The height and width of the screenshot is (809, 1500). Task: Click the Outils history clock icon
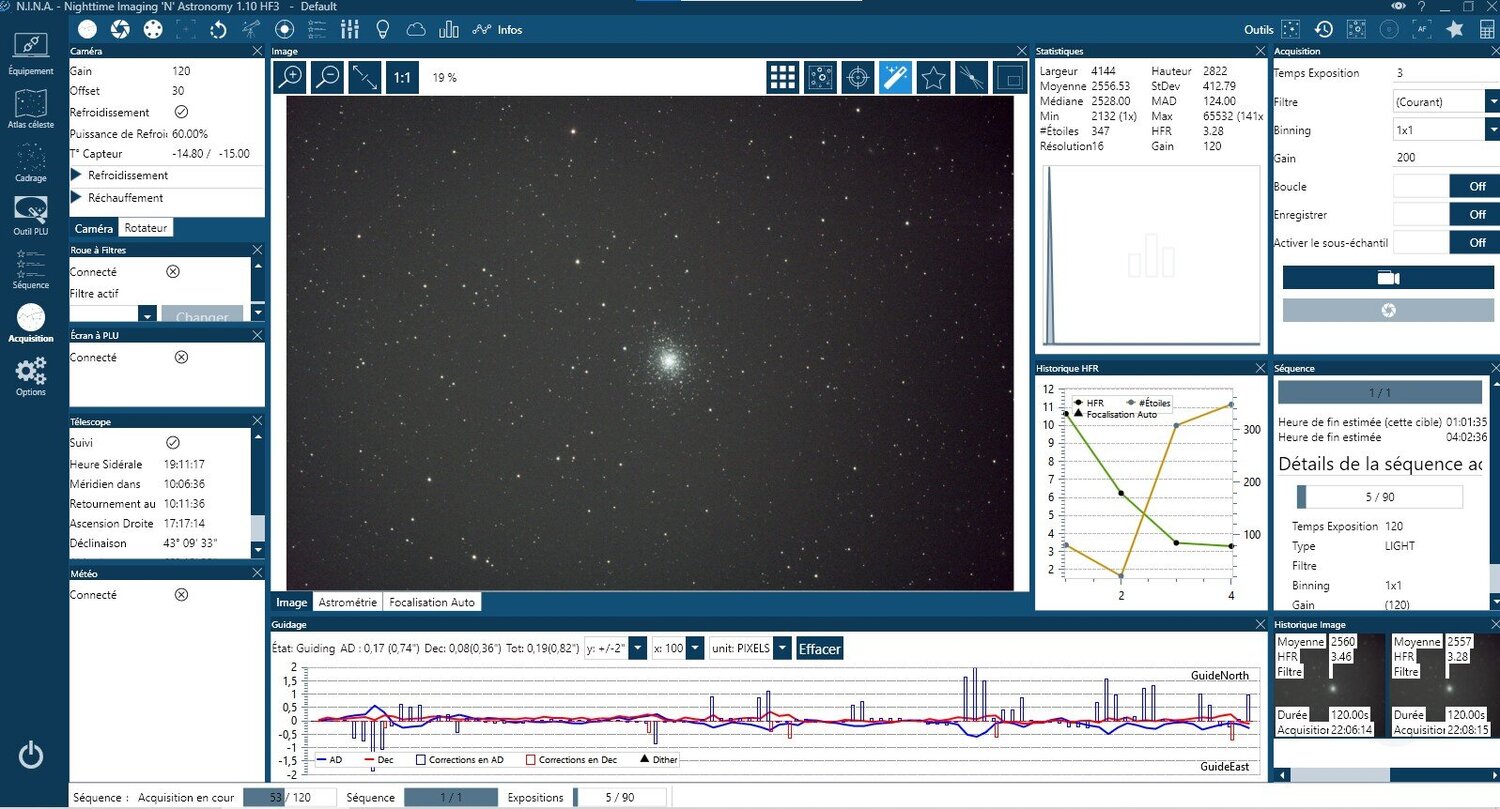[x=1323, y=29]
